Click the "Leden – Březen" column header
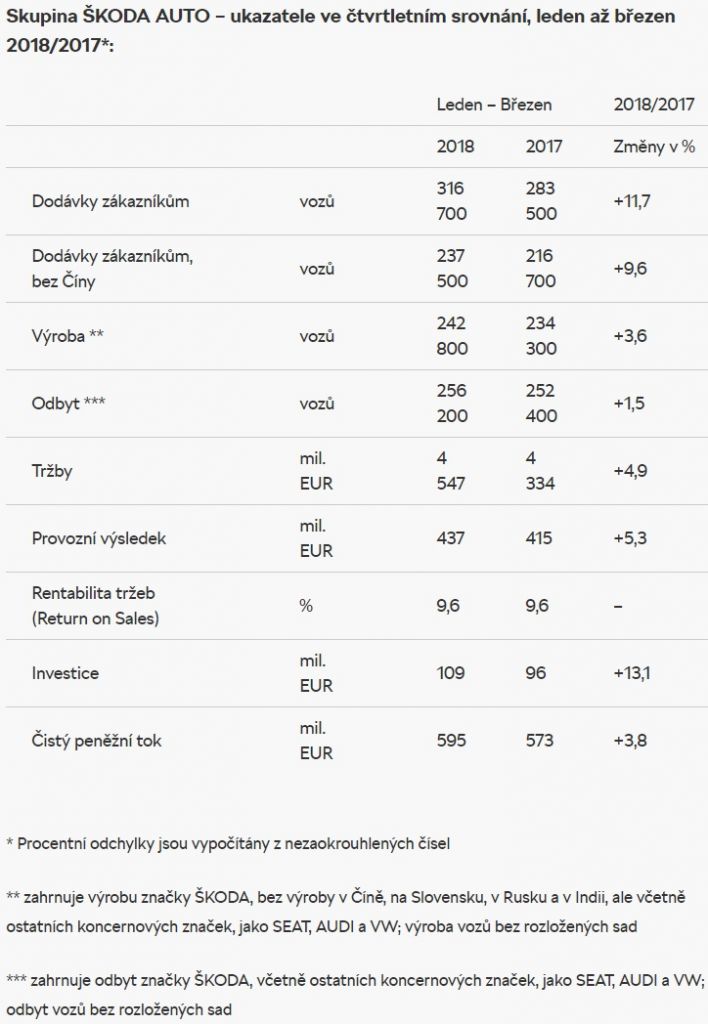The width and height of the screenshot is (708, 1024). tap(494, 104)
